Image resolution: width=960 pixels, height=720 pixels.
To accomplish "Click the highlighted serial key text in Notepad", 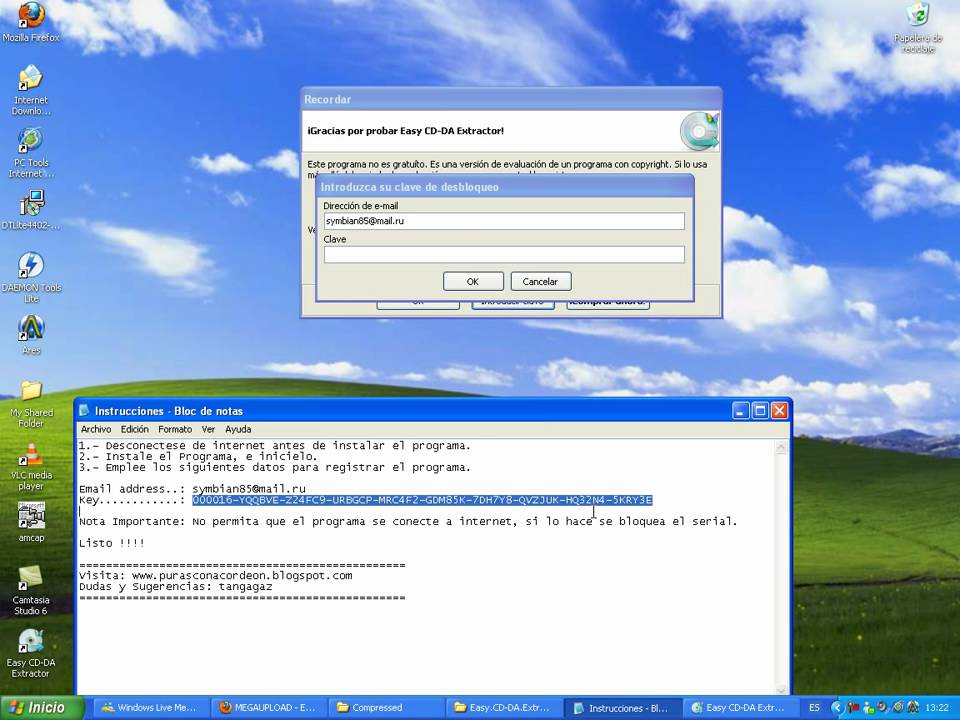I will (422, 500).
